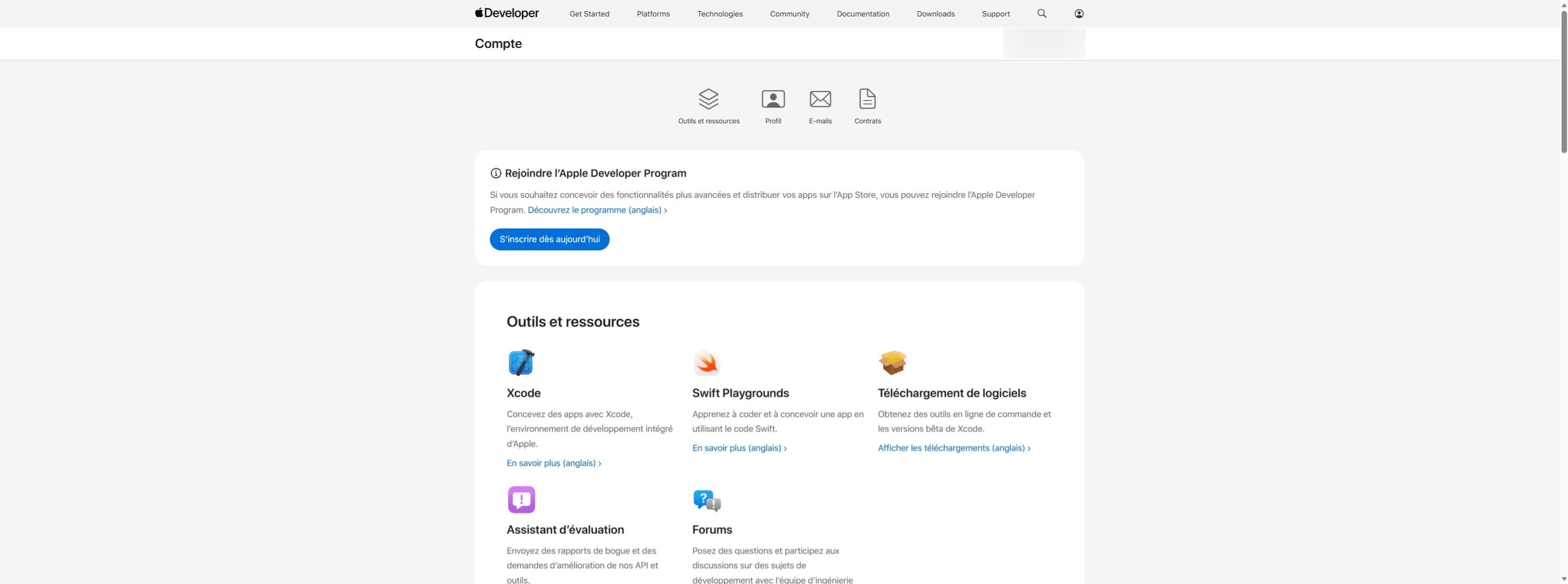Follow the Découvrez le programme (anglais) link
Screen dimensions: 1568x584
[x=597, y=210]
